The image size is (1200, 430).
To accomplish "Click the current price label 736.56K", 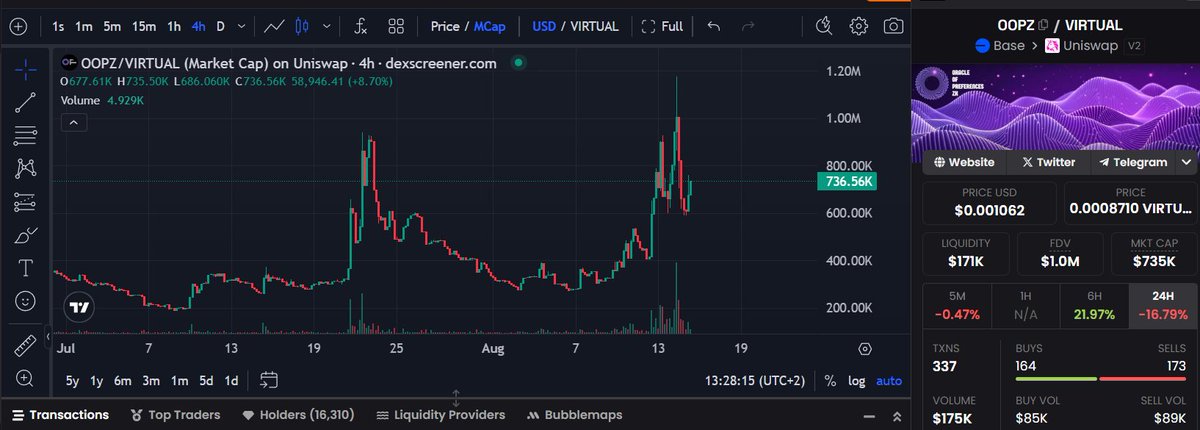I will pos(849,181).
